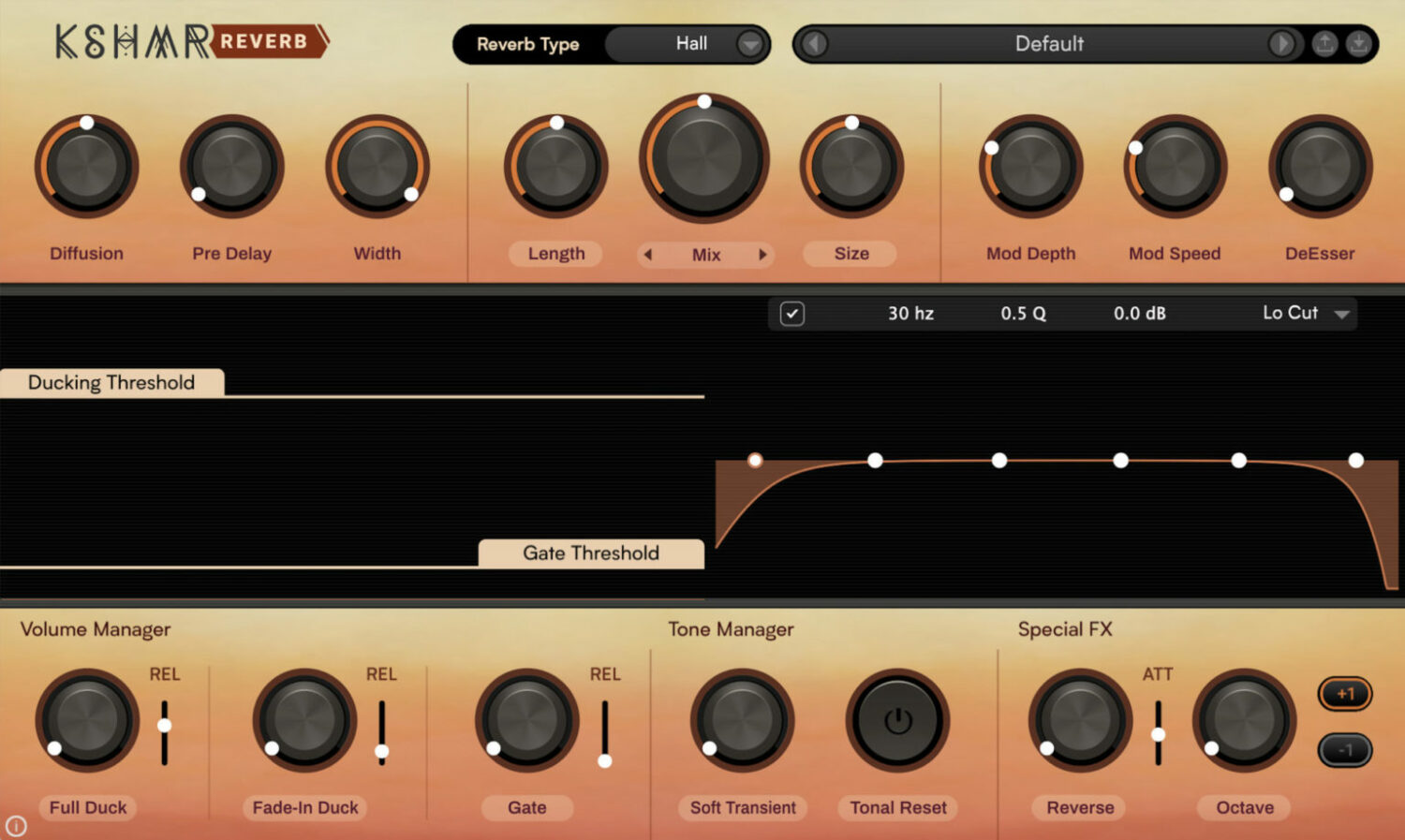This screenshot has width=1405, height=840.
Task: Open the Default preset name menu
Action: pyautogui.click(x=1049, y=44)
